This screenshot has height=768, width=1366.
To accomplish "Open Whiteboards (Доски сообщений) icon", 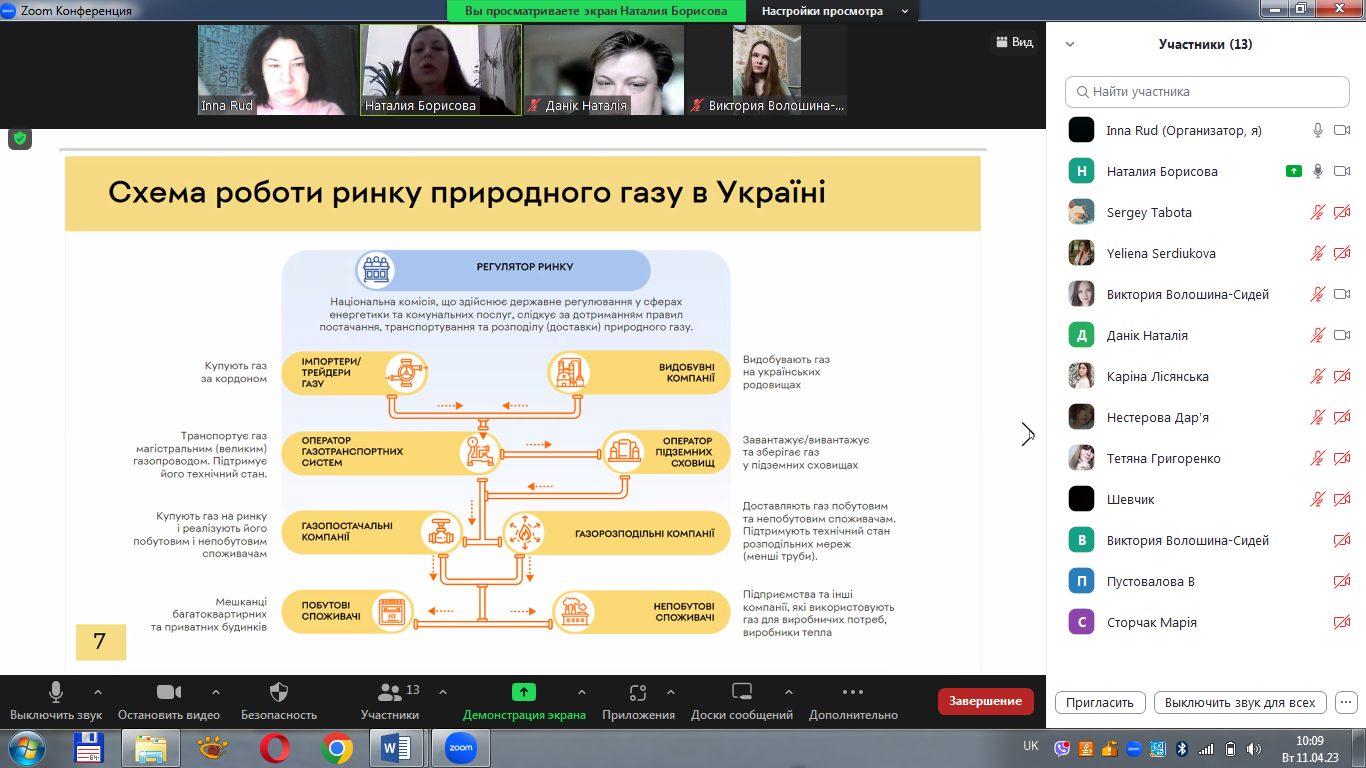I will click(741, 692).
